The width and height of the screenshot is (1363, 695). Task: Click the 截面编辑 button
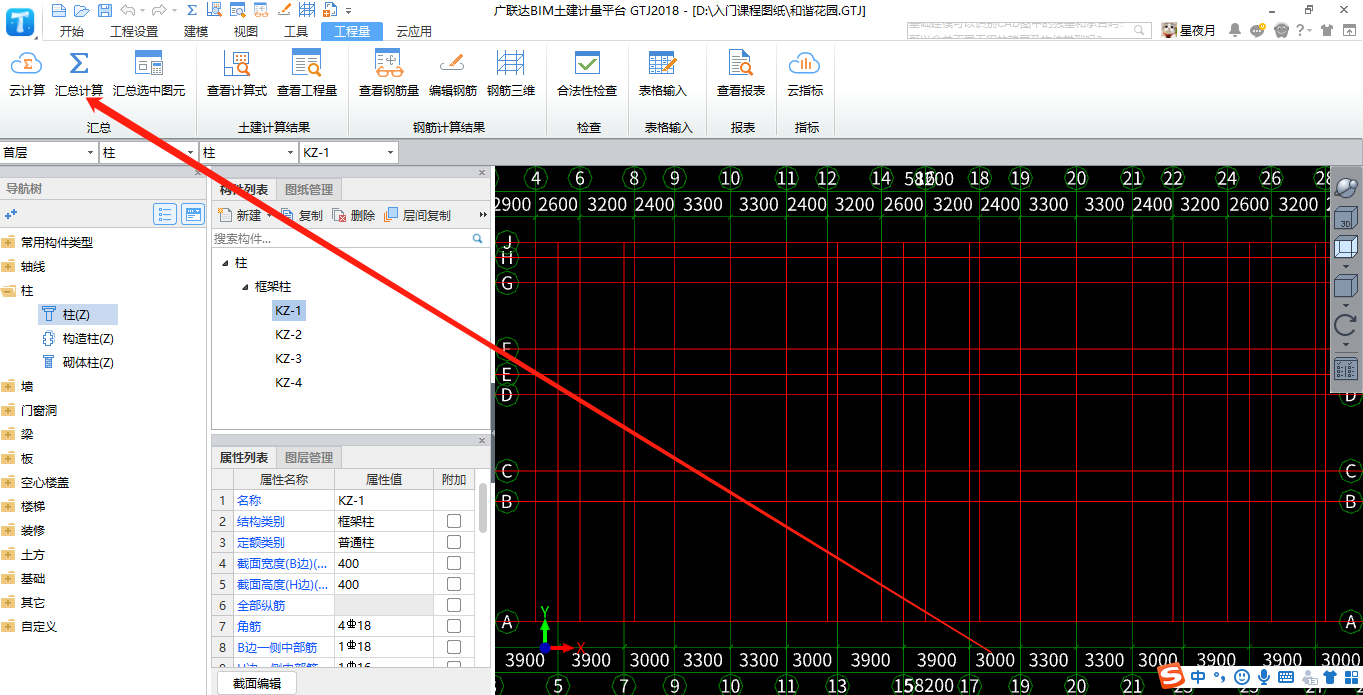coord(257,684)
